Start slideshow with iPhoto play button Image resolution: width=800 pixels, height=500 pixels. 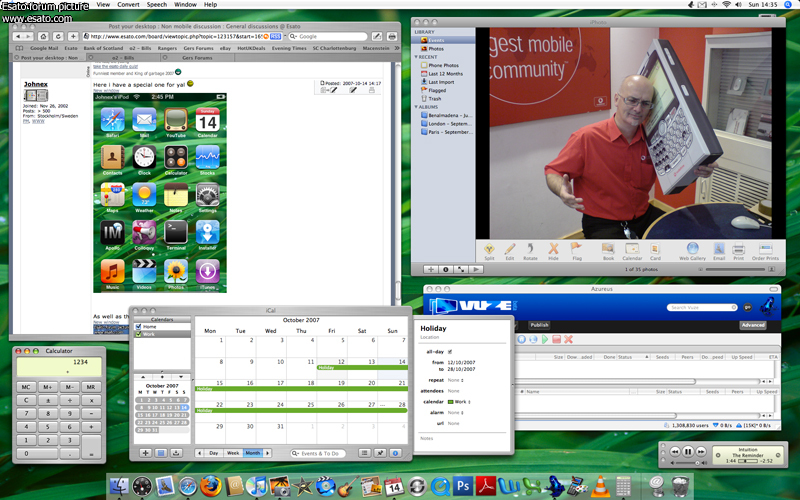click(x=476, y=269)
